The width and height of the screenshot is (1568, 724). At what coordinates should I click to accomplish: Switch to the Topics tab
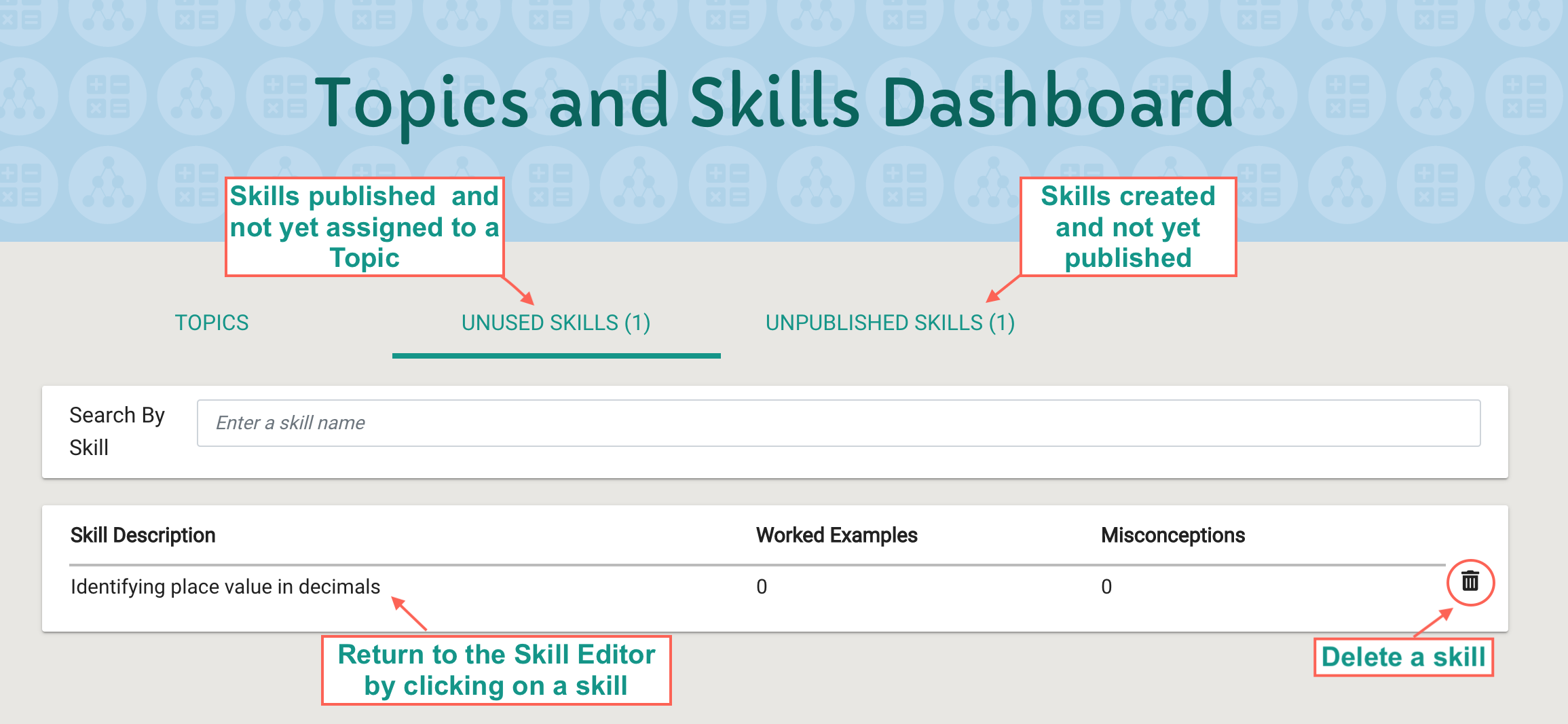pos(212,323)
